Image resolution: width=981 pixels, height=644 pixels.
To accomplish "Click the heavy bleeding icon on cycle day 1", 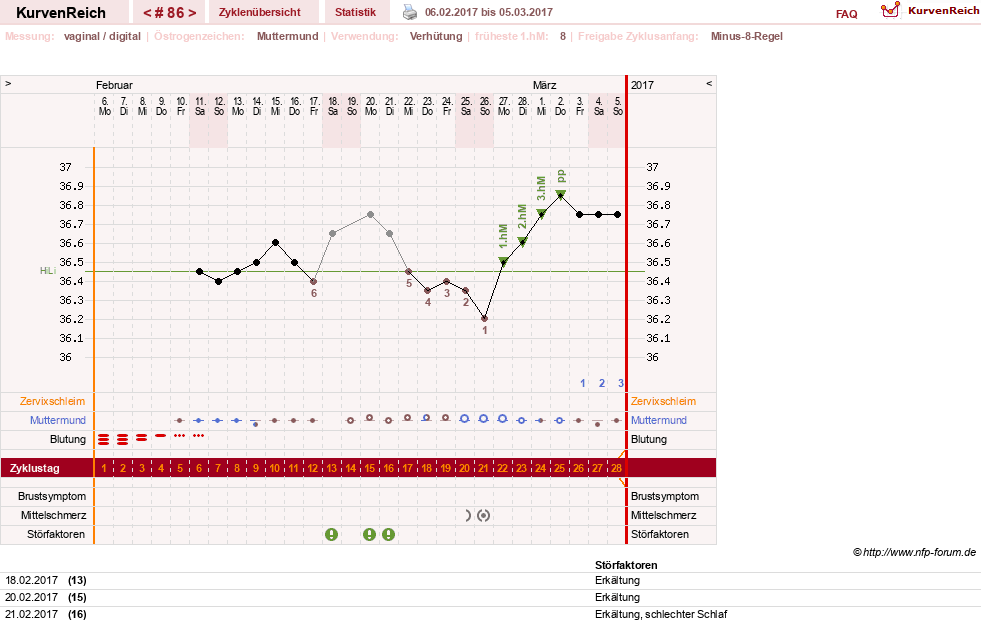I will [x=104, y=439].
